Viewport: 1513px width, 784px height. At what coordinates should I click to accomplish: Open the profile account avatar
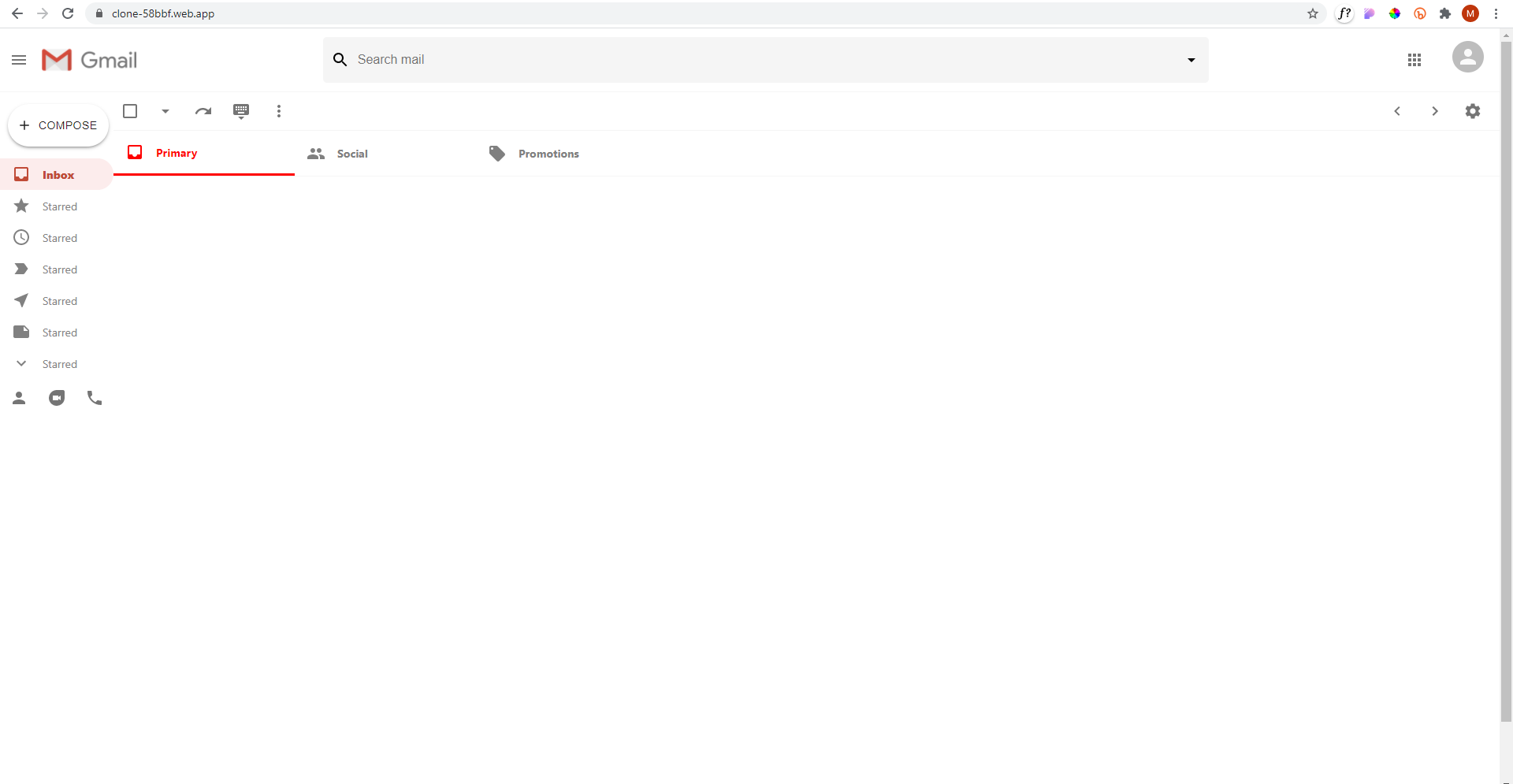[x=1468, y=57]
